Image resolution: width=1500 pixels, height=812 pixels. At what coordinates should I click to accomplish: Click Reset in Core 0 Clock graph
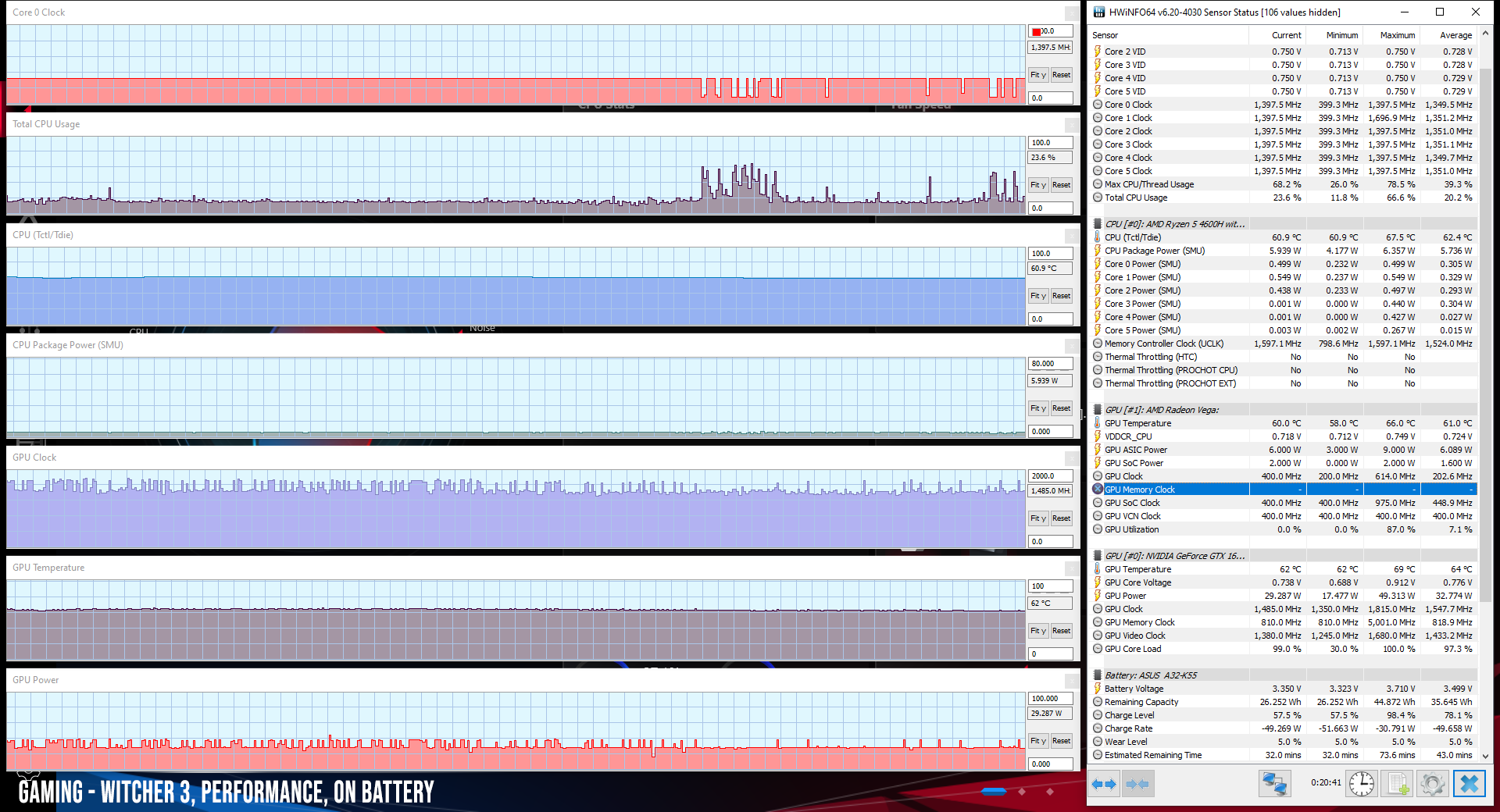click(x=1061, y=75)
